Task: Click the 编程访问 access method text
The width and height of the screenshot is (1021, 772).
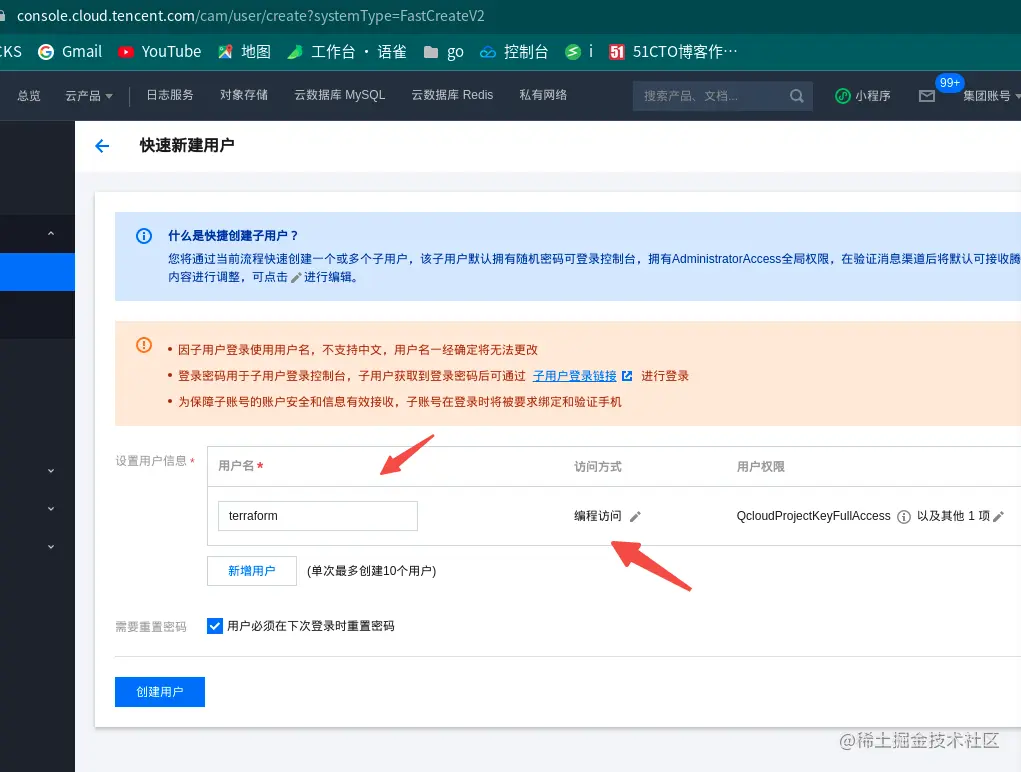Action: pos(598,516)
